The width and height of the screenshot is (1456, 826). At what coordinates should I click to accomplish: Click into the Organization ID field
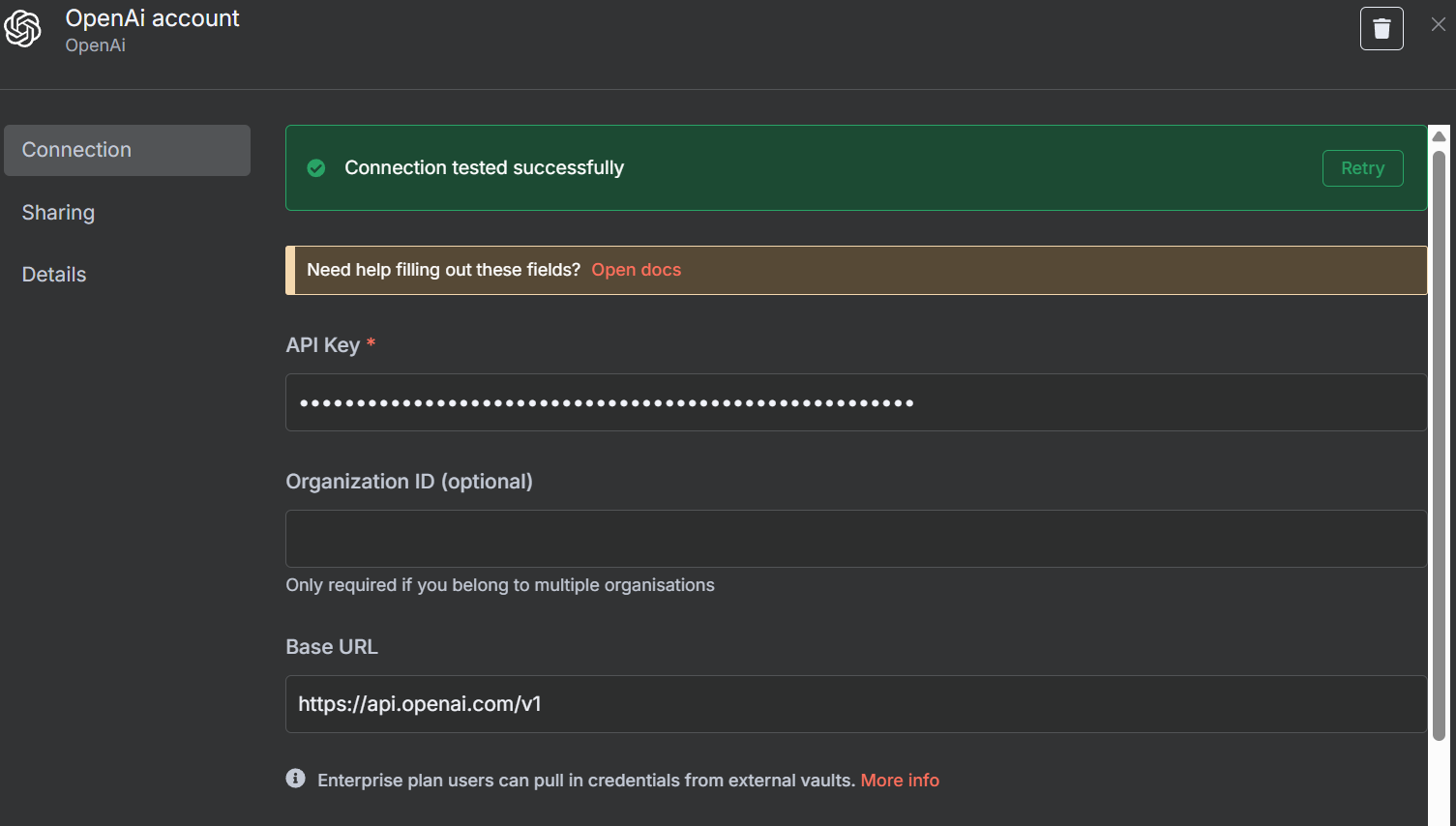coord(855,539)
